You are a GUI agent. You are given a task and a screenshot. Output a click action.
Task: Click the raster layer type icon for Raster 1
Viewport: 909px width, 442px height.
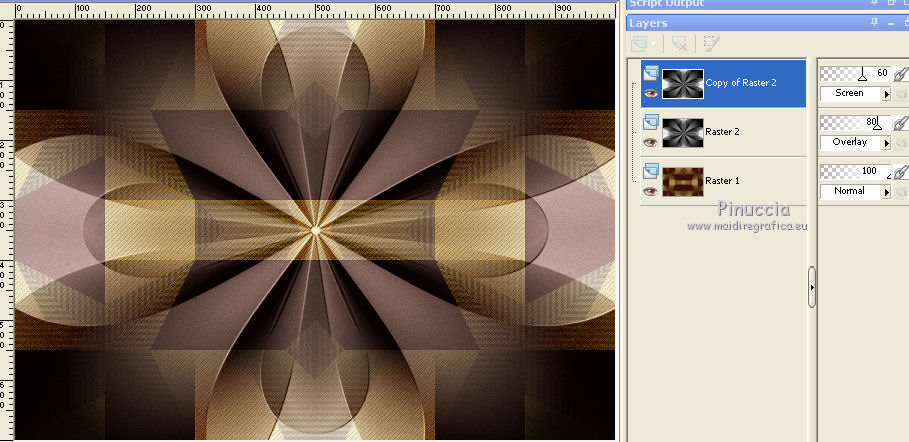pyautogui.click(x=650, y=170)
